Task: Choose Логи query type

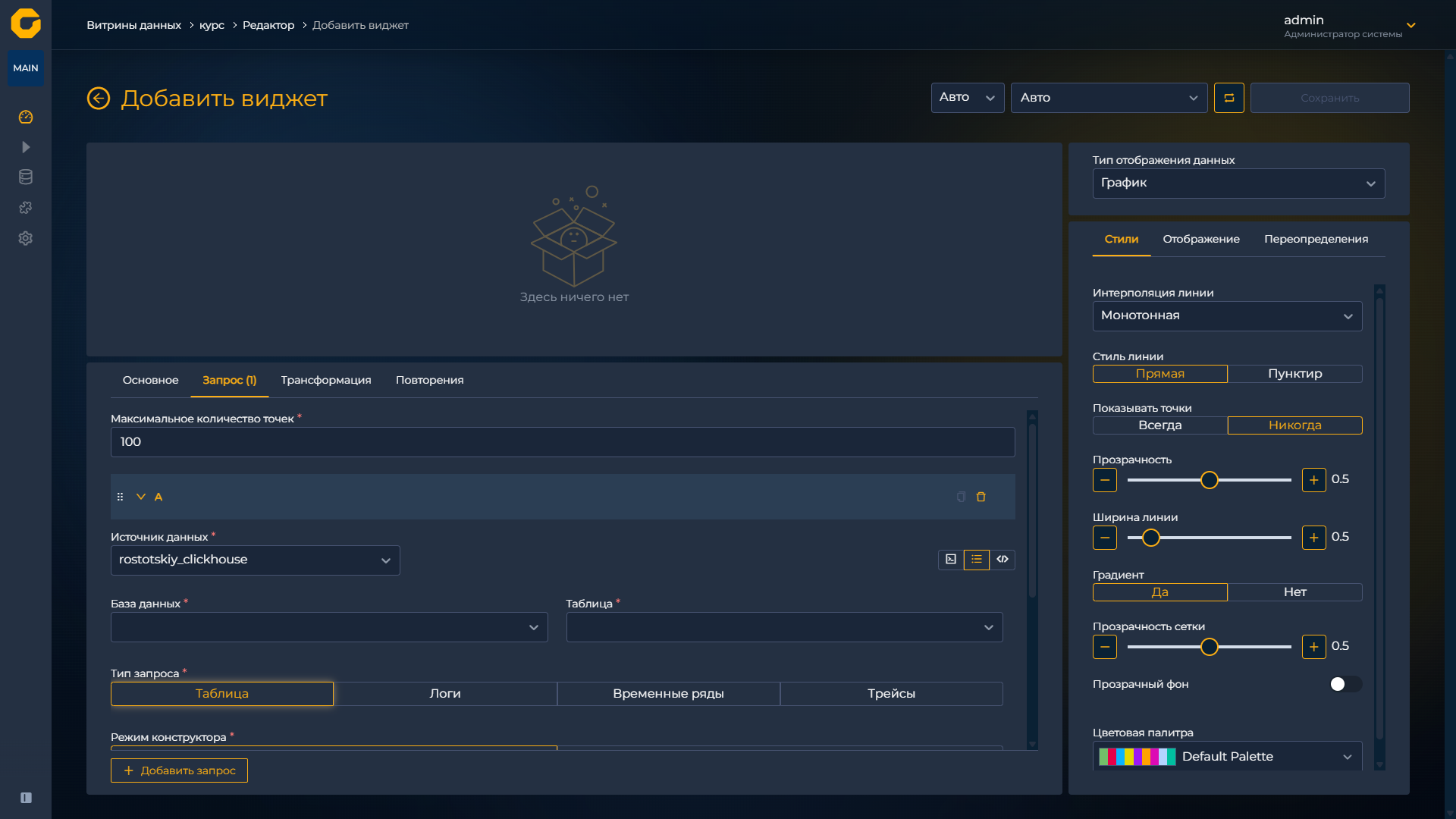Action: point(445,694)
